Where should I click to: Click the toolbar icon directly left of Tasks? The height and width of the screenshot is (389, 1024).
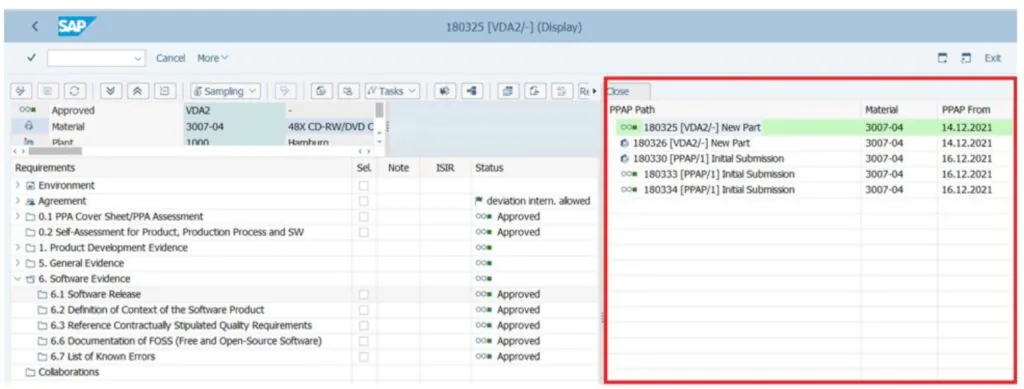click(349, 91)
